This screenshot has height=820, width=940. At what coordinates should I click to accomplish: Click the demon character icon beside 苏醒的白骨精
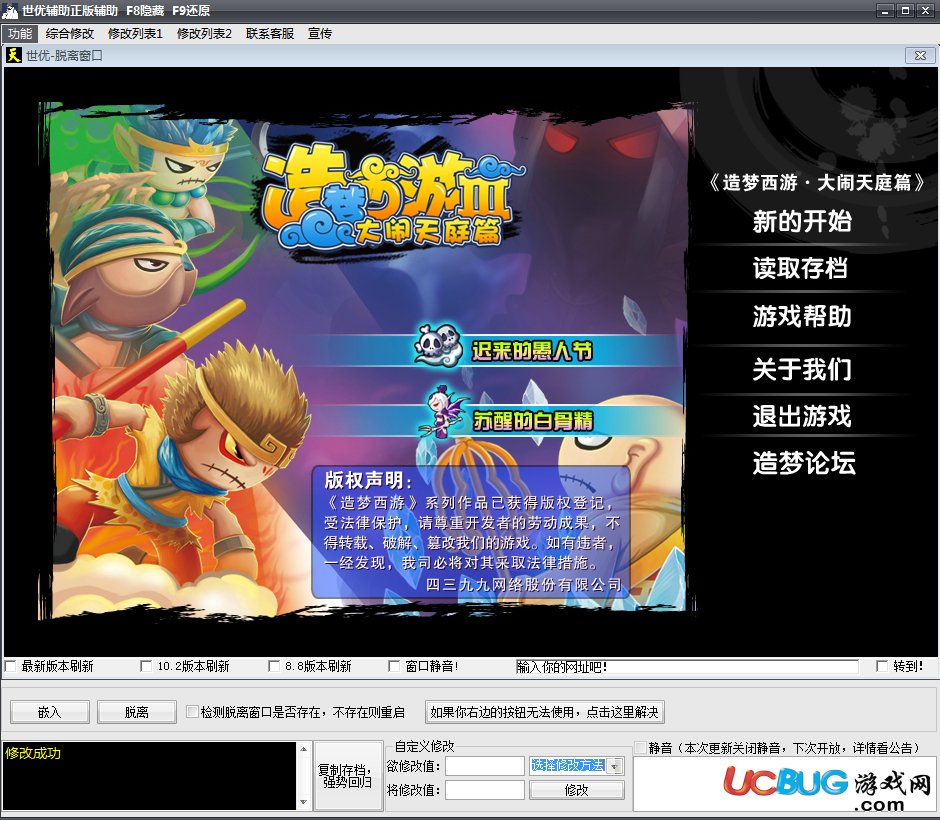(445, 412)
